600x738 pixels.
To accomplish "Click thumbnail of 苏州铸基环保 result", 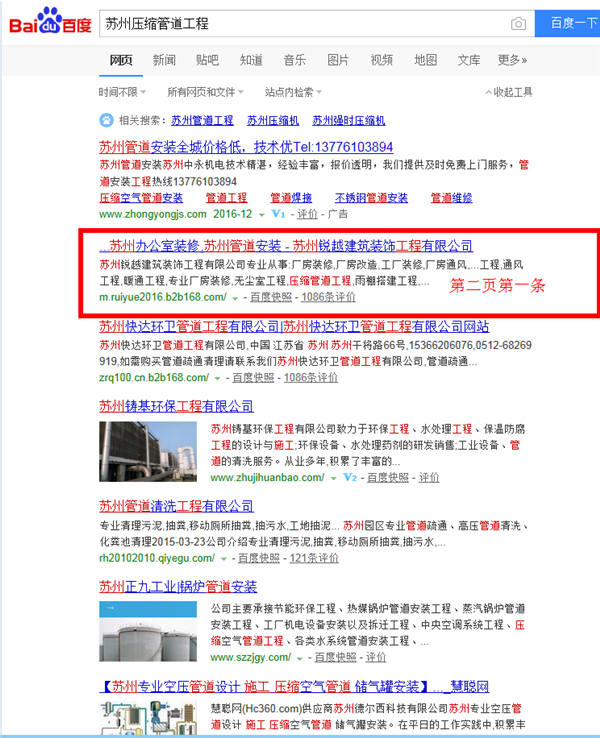I will (148, 451).
